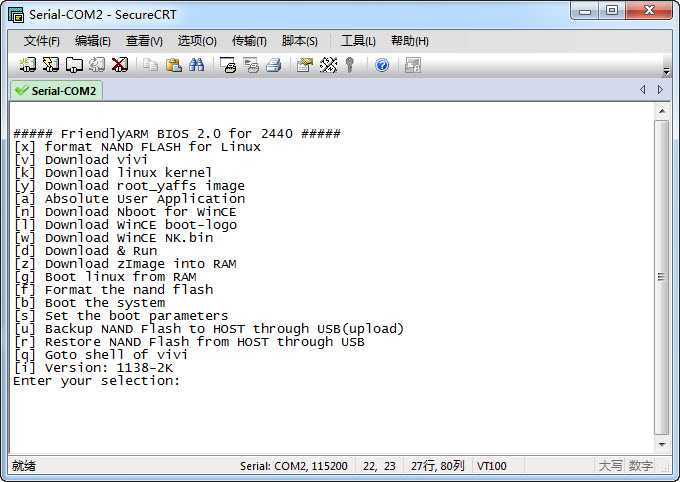Click the Connect toolbar icon
680x482 pixels.
click(27, 65)
